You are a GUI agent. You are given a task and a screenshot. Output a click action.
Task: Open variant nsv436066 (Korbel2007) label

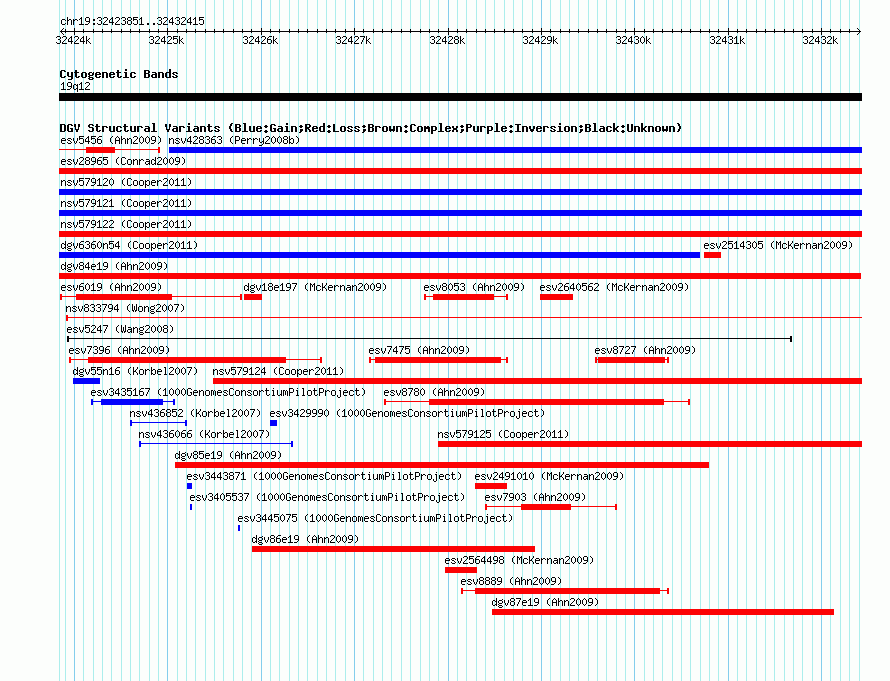pos(204,434)
